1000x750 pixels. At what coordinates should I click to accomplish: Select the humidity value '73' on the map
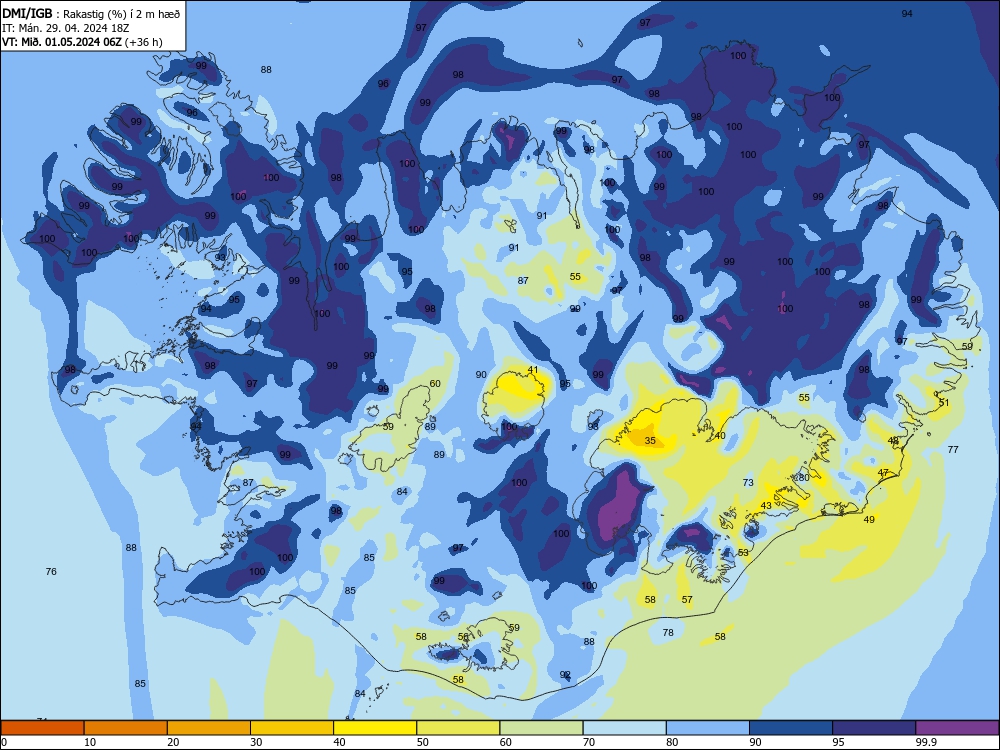748,483
